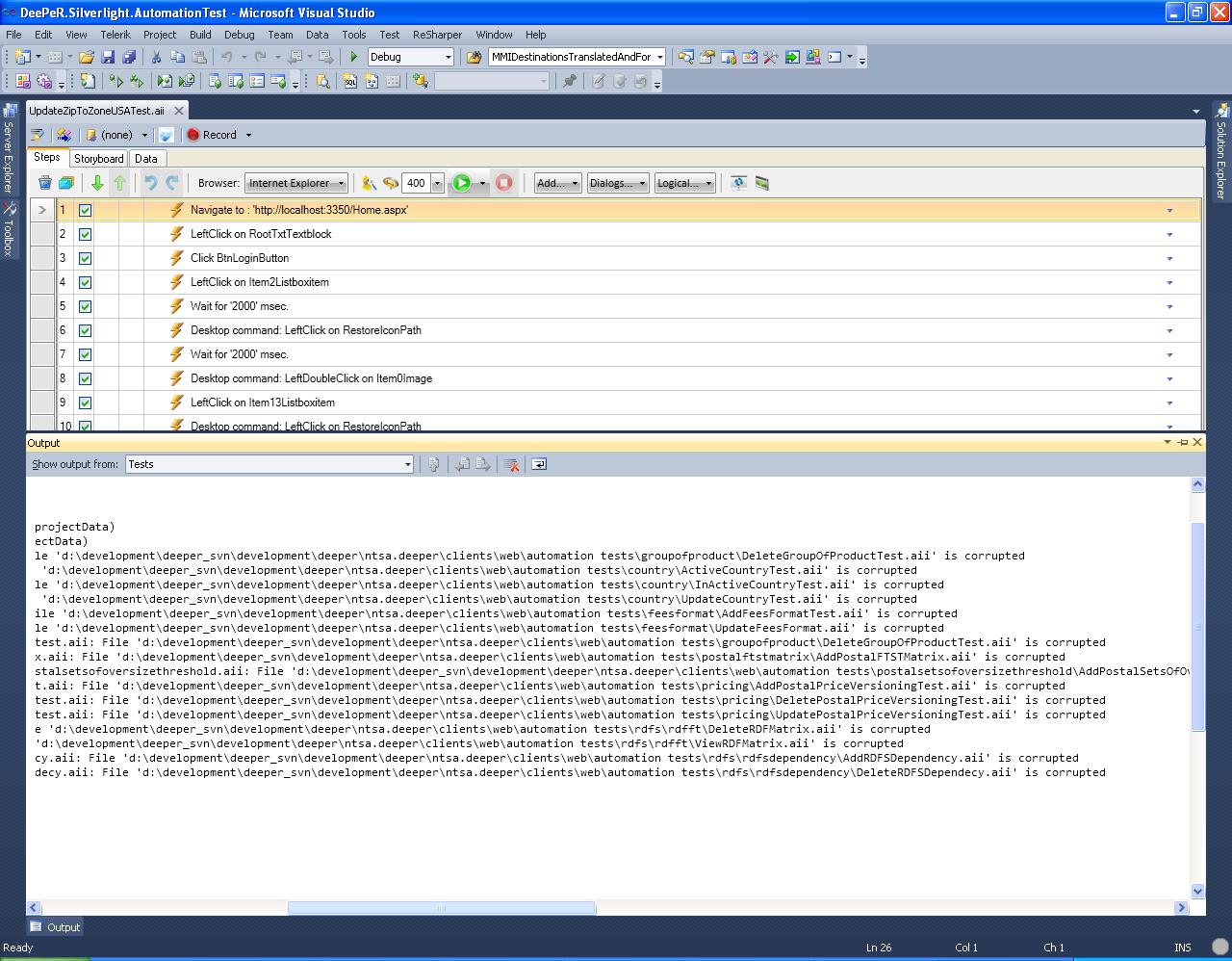1232x961 pixels.
Task: Uncheck step 9 Item13Listboxitem checkbox
Action: tap(85, 403)
